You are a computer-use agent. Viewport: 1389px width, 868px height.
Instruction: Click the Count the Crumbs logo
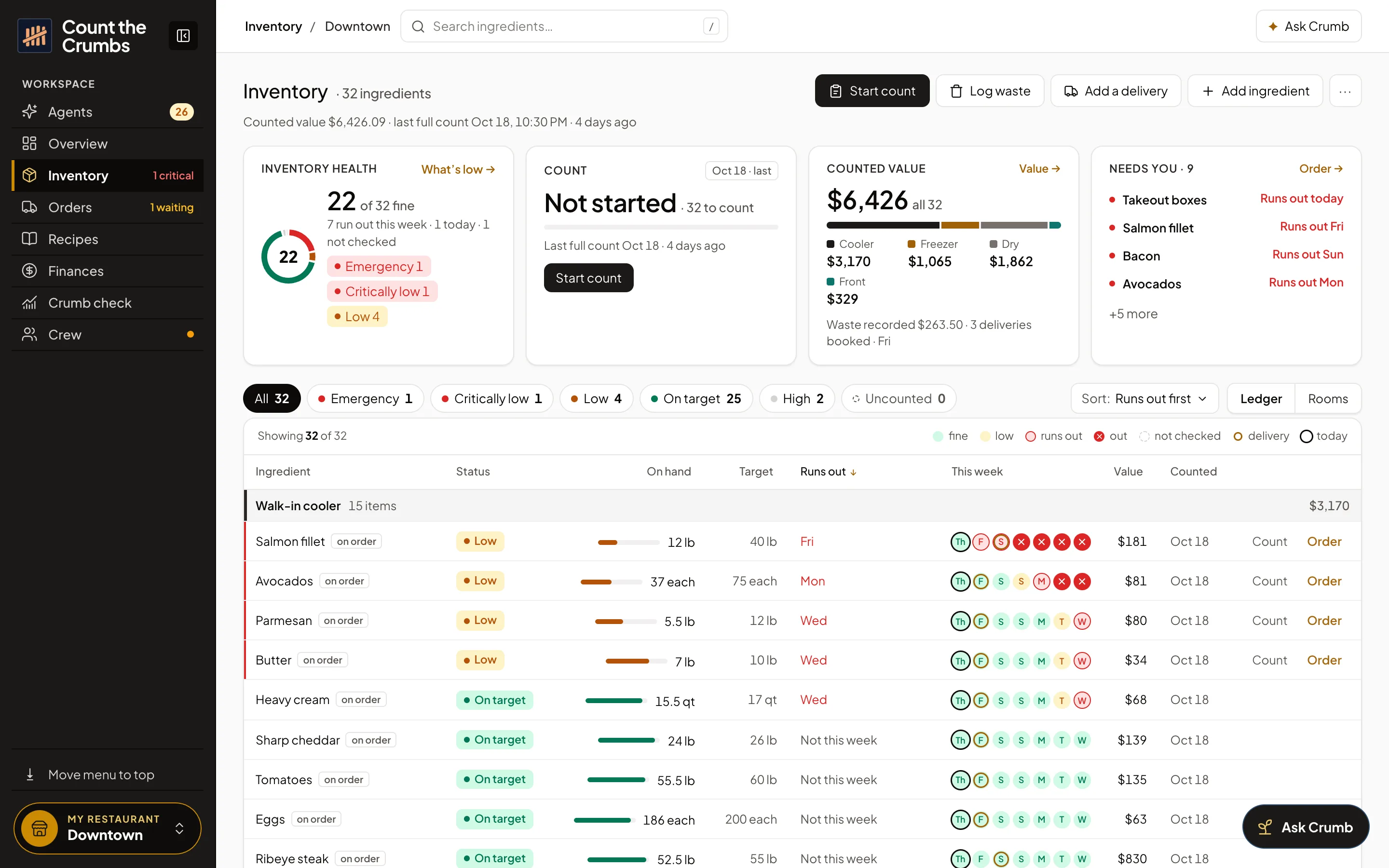(x=35, y=36)
